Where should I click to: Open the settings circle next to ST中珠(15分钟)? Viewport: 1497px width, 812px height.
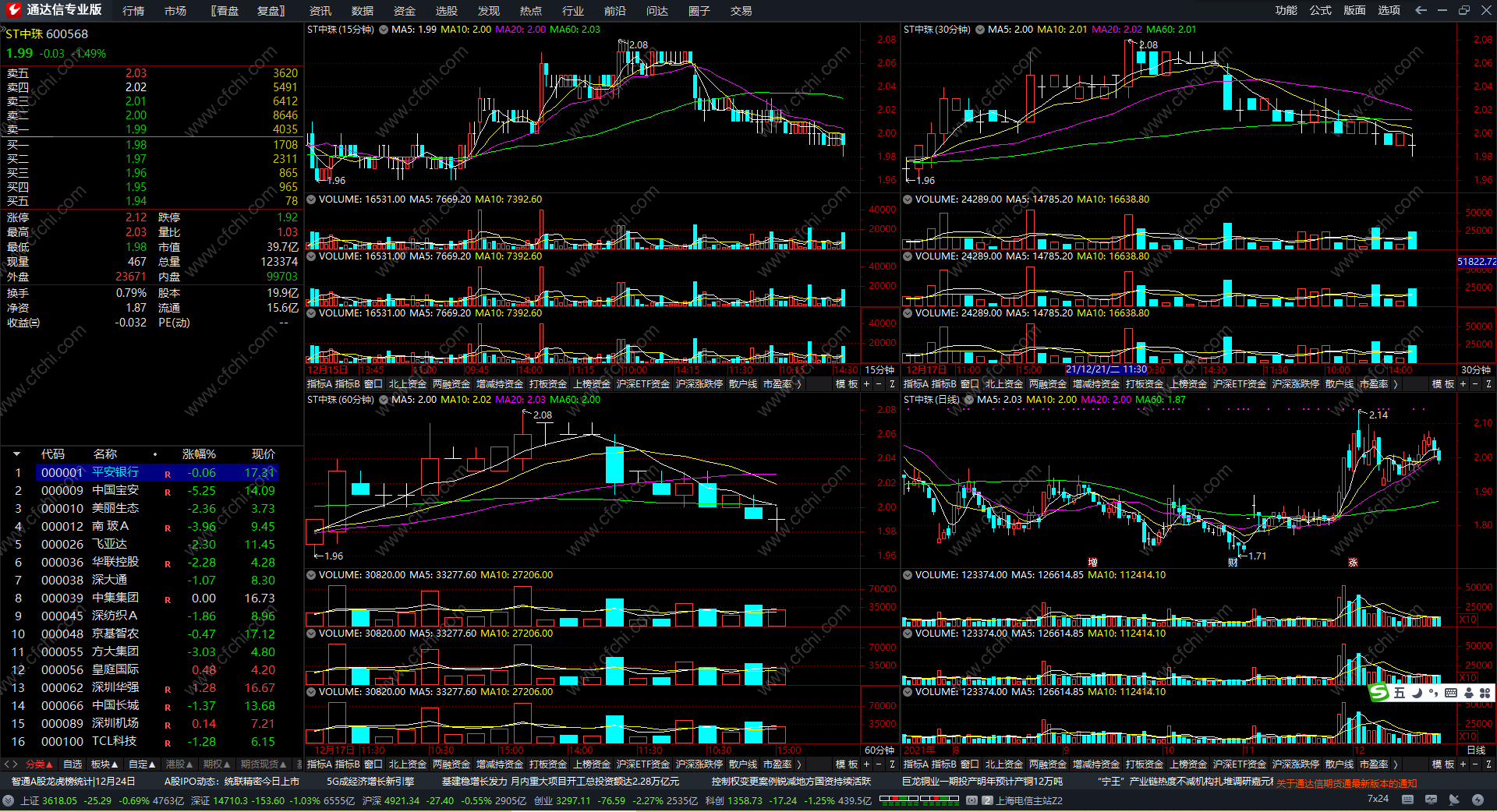tap(384, 30)
